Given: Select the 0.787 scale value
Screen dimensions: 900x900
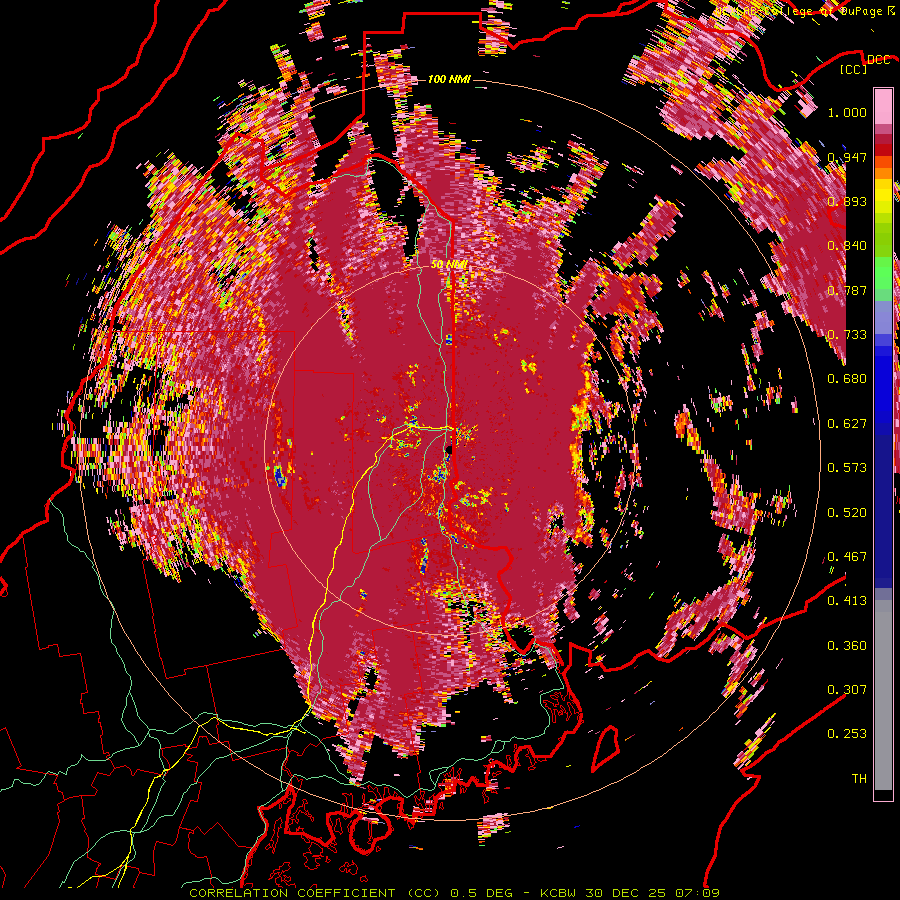Looking at the screenshot, I should coord(847,290).
